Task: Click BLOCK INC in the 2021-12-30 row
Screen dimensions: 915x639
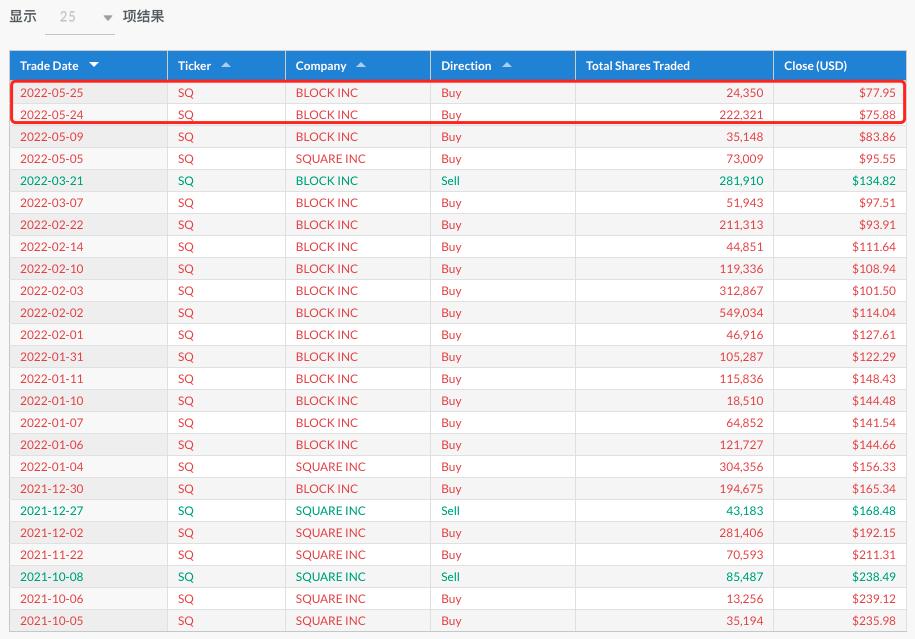Action: (326, 489)
